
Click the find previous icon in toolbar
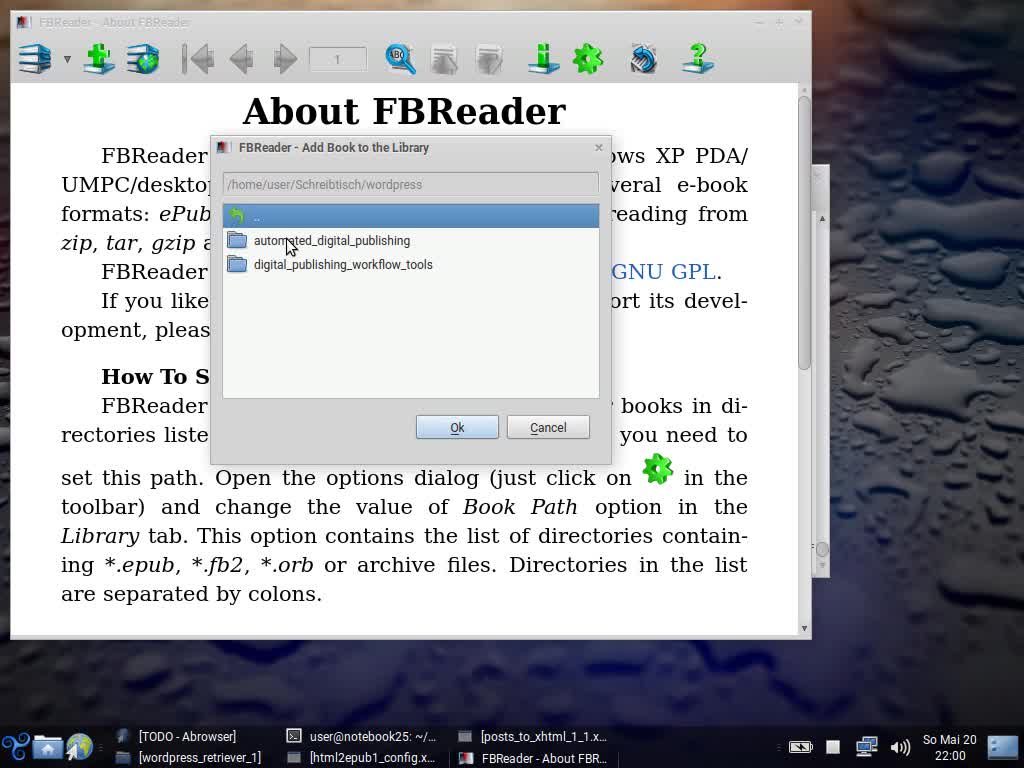tap(444, 59)
